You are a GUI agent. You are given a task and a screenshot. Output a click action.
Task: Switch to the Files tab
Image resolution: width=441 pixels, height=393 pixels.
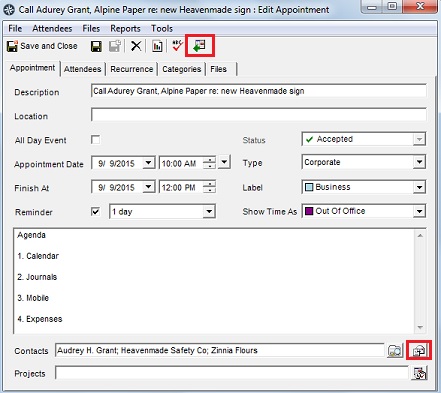click(221, 69)
